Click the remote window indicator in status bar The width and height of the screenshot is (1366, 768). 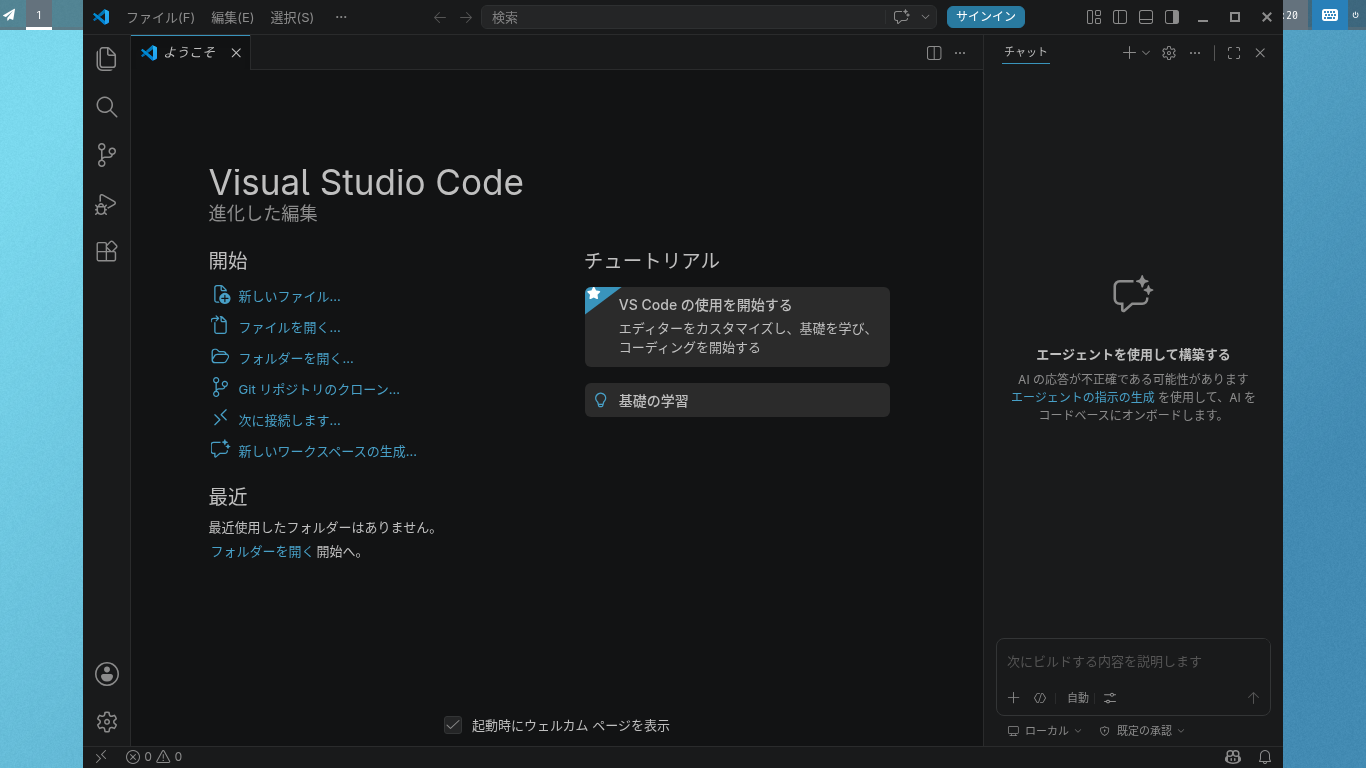(100, 757)
